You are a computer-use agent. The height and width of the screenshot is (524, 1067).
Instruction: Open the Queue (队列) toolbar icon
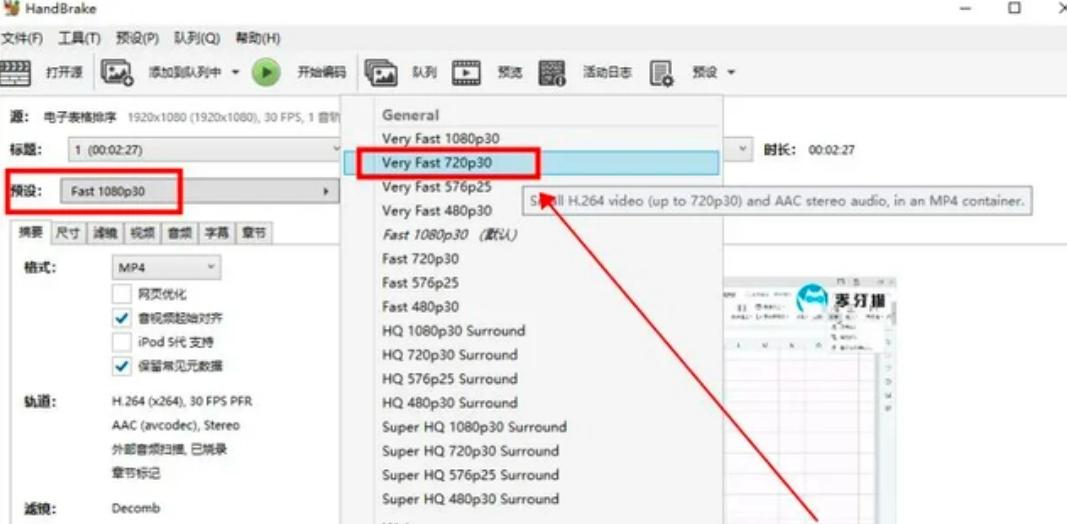(381, 72)
